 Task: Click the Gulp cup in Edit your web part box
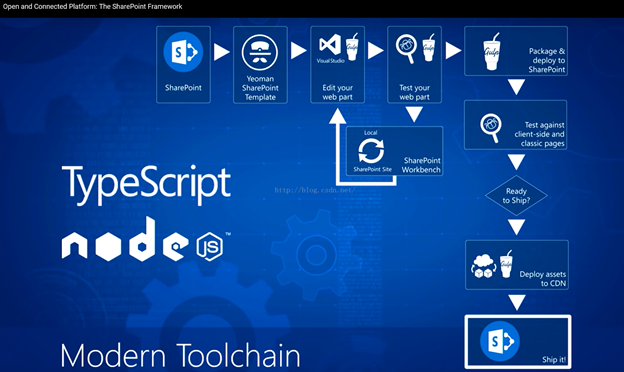coord(352,47)
